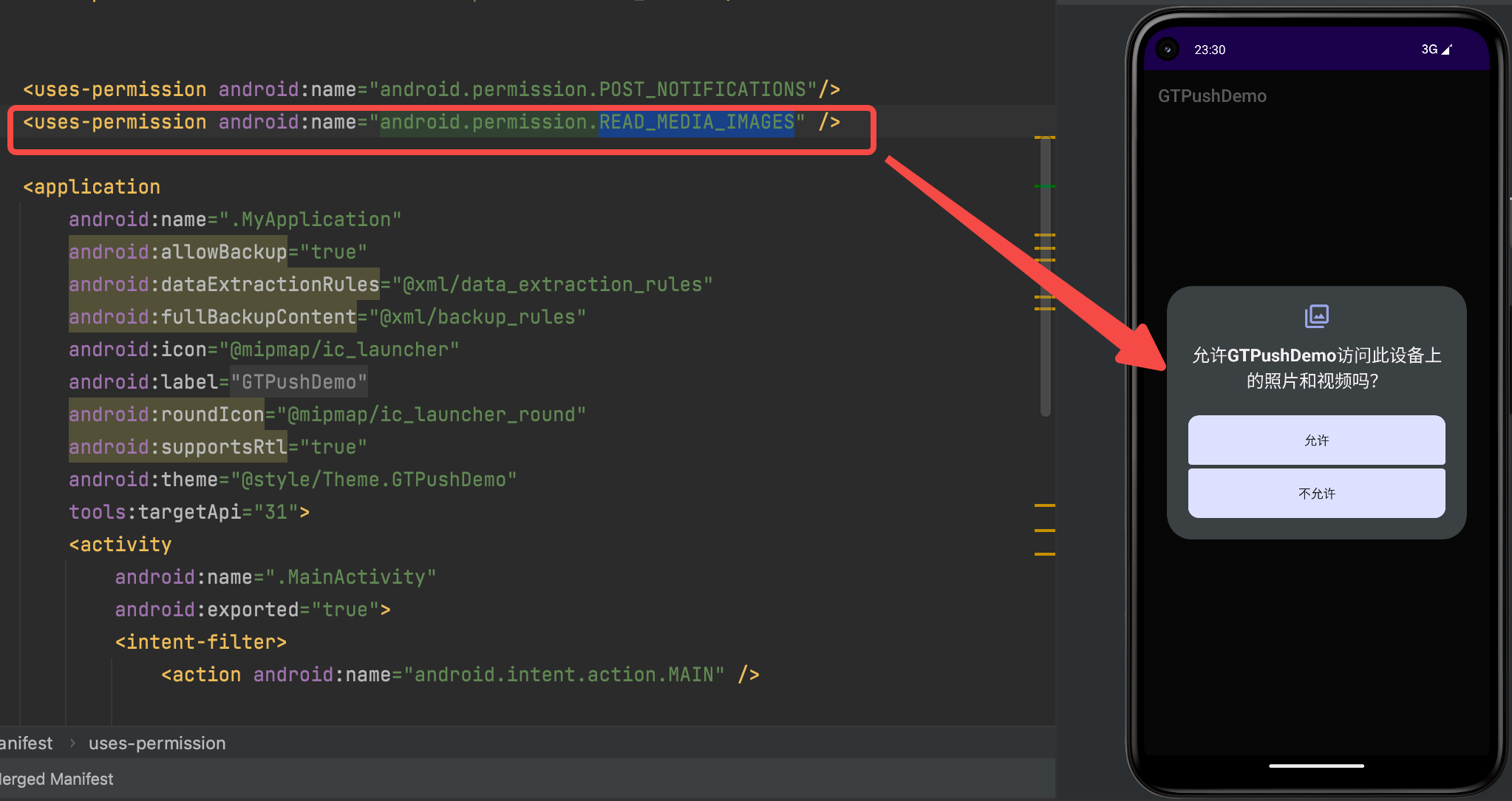
Task: Click the photo gallery icon in the dialog
Action: click(x=1316, y=316)
